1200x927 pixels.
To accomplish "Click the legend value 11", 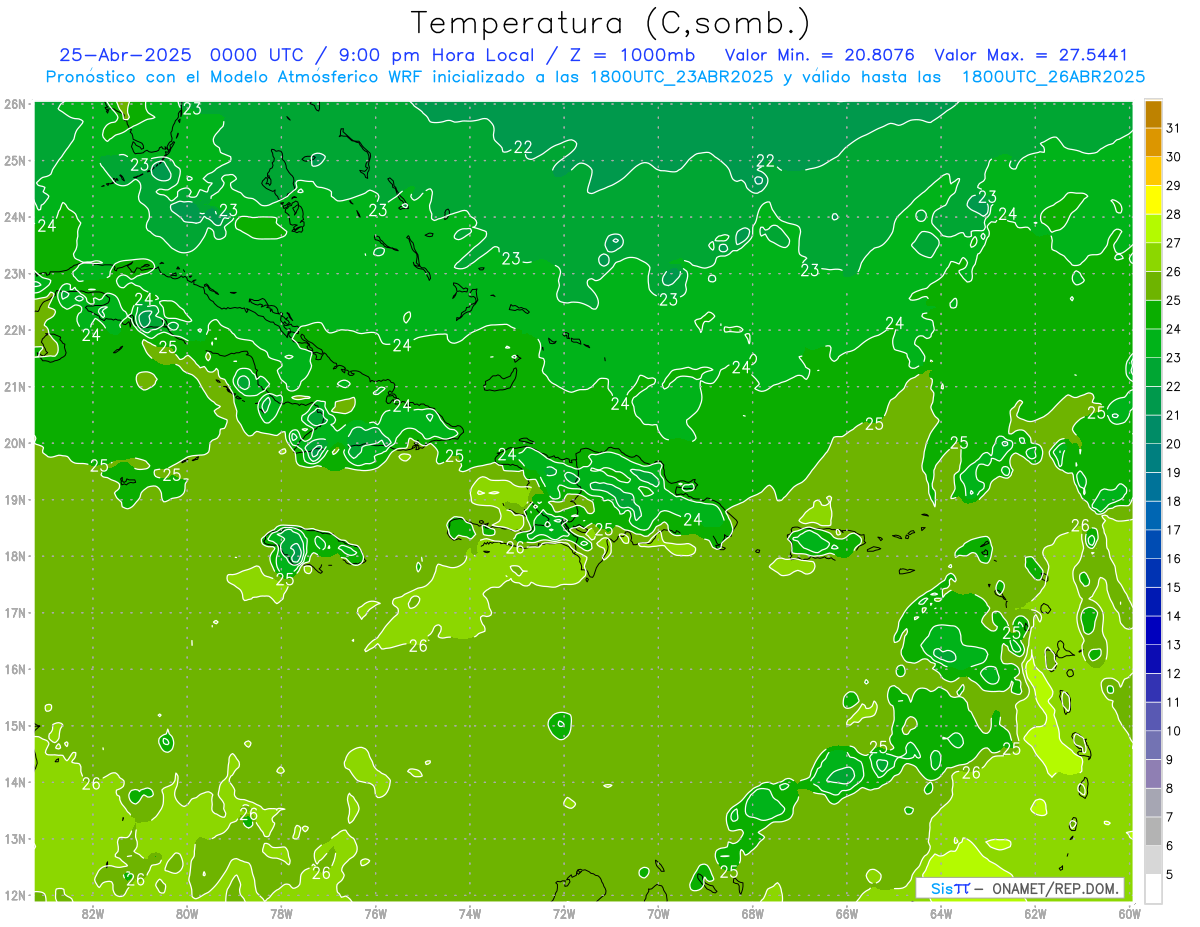I will (x=1173, y=702).
